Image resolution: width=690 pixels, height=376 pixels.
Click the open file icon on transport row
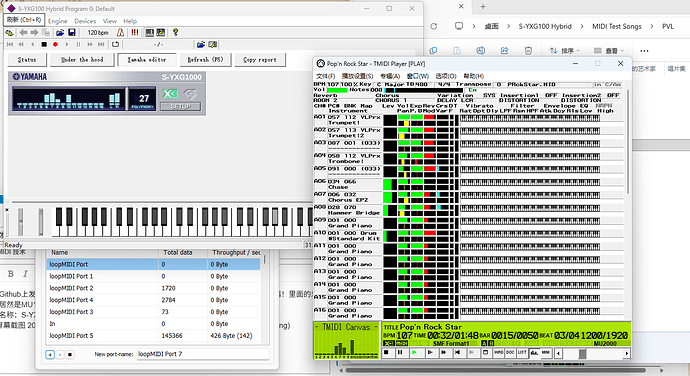coord(201,44)
